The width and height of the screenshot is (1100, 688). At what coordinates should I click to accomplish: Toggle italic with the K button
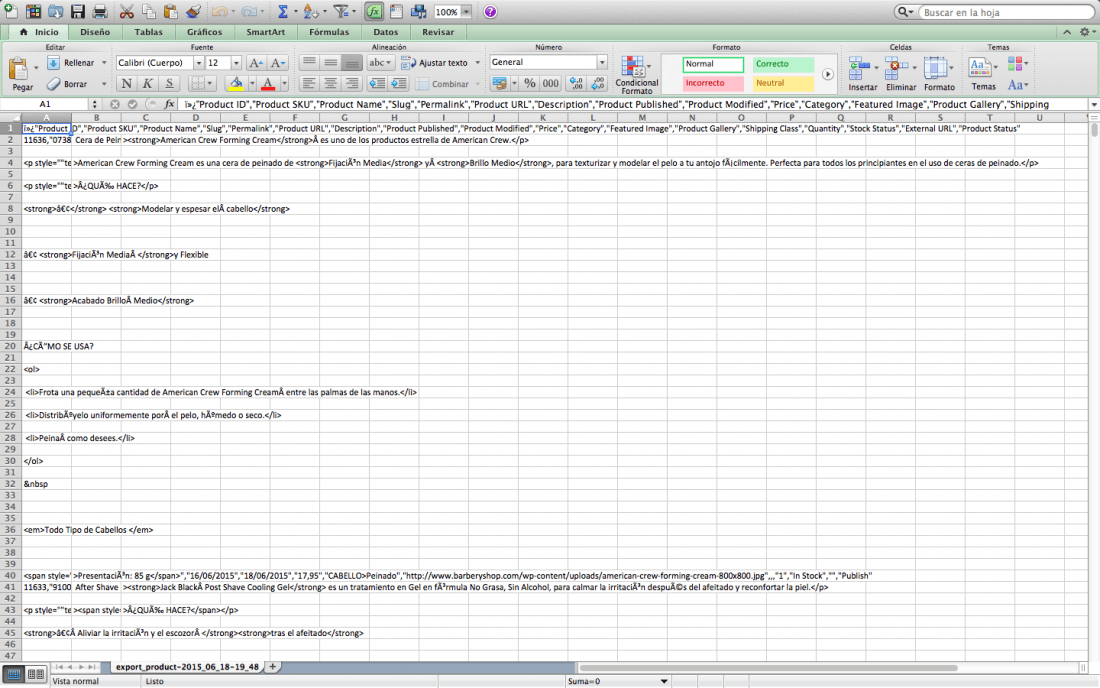pyautogui.click(x=147, y=84)
